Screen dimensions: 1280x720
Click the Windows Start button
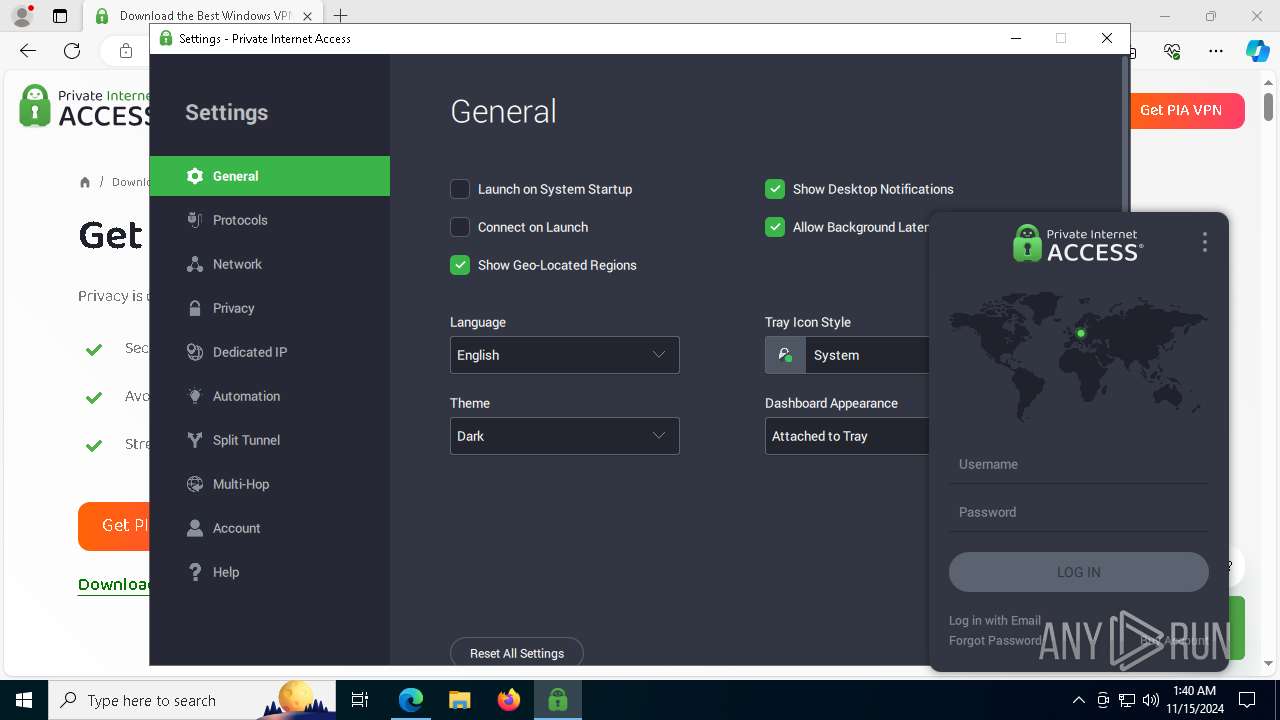[24, 700]
